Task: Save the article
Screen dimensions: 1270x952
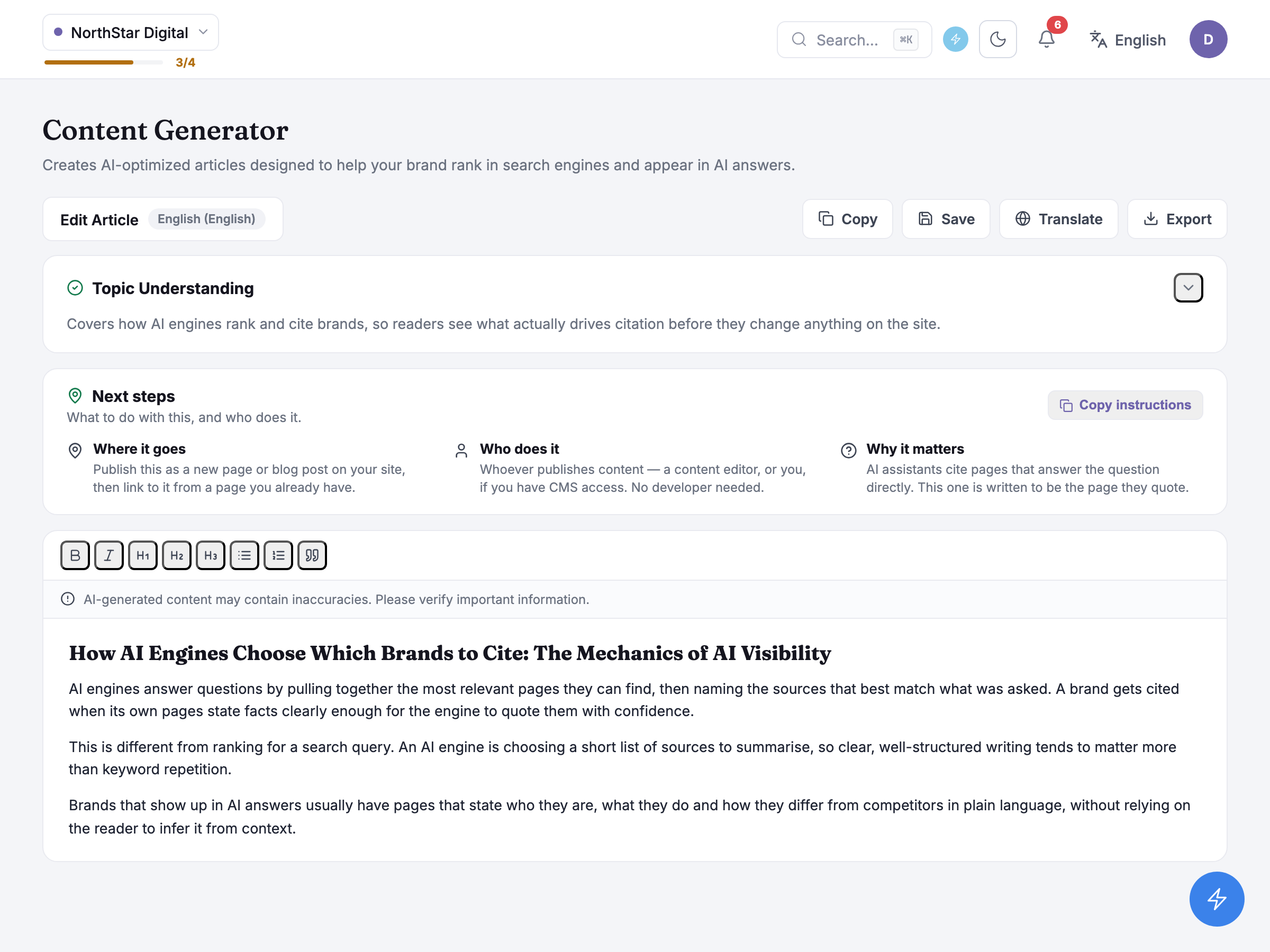Action: (x=946, y=218)
